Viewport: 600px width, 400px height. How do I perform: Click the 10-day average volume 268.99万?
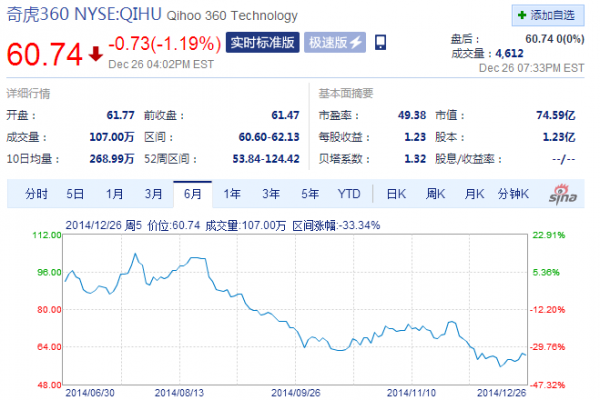click(x=112, y=159)
